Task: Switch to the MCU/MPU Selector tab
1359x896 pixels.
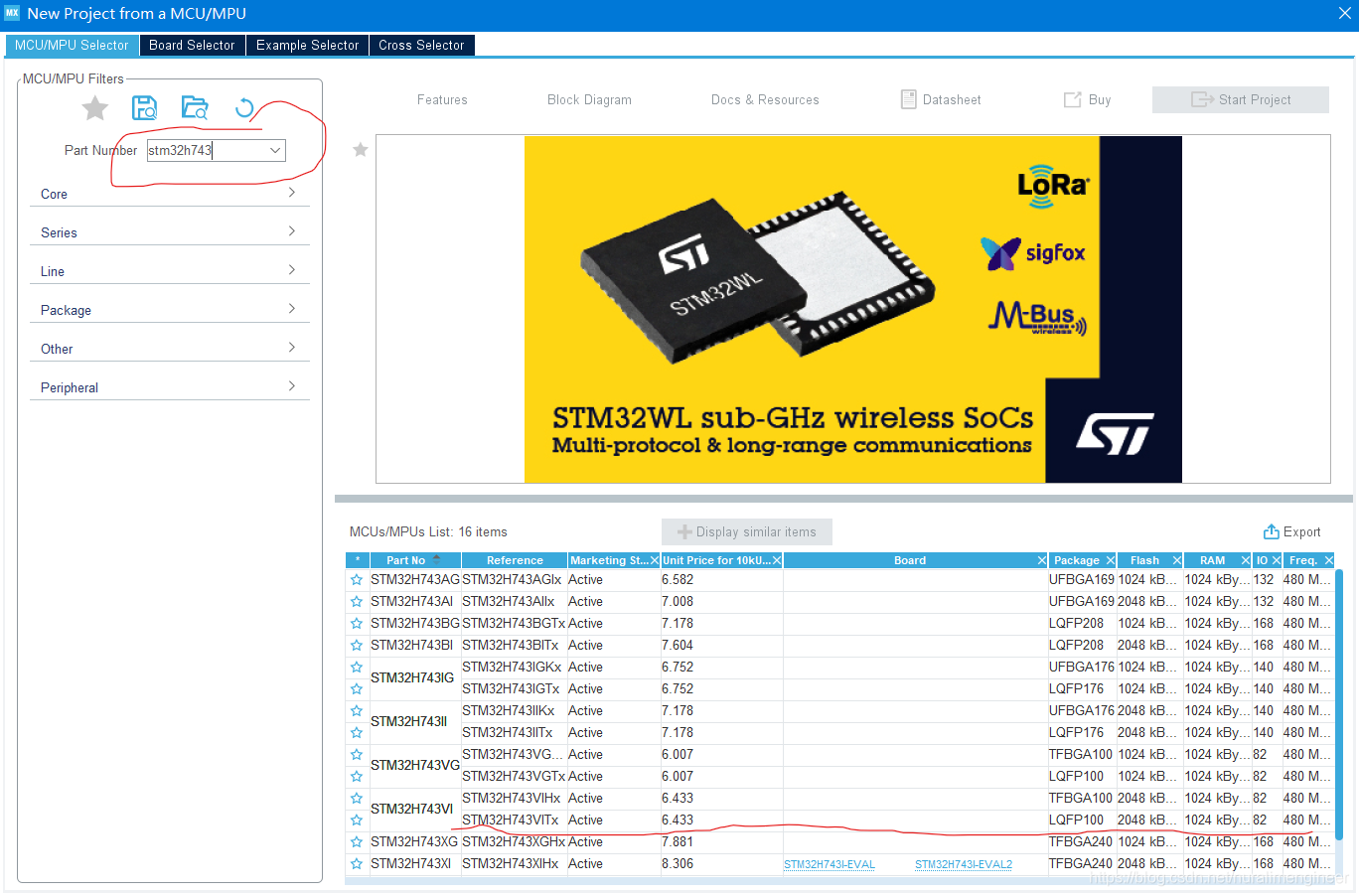Action: click(x=72, y=46)
